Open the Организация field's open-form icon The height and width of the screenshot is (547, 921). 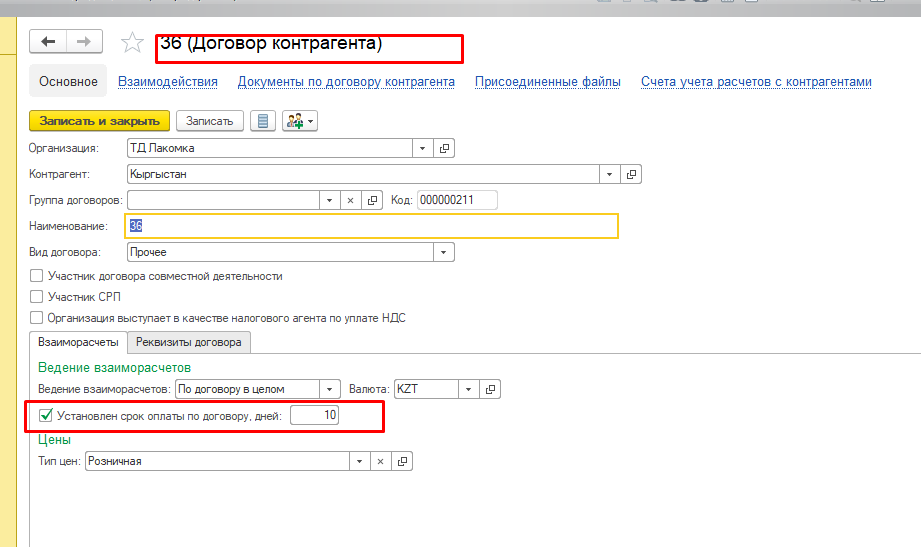tap(445, 148)
